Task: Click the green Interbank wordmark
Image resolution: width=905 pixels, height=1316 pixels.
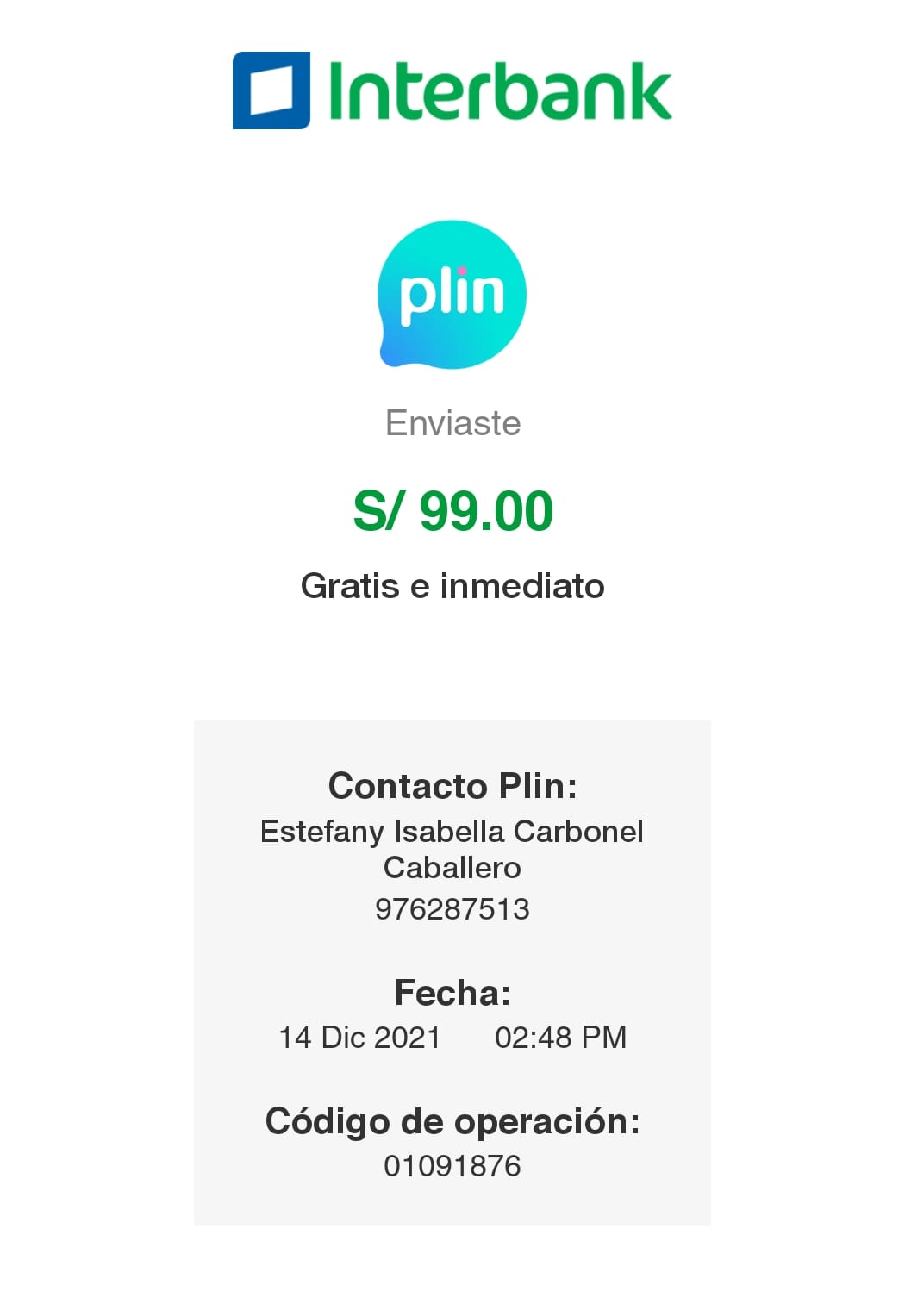Action: [500, 90]
